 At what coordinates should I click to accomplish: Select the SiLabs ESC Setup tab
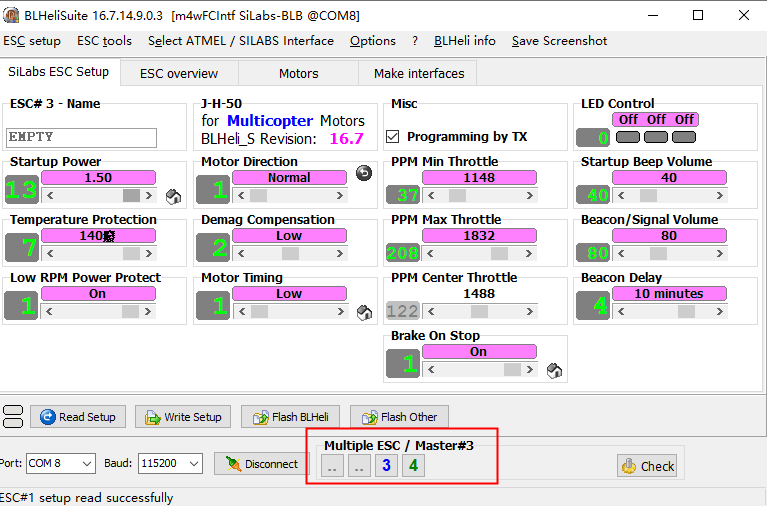(x=59, y=72)
